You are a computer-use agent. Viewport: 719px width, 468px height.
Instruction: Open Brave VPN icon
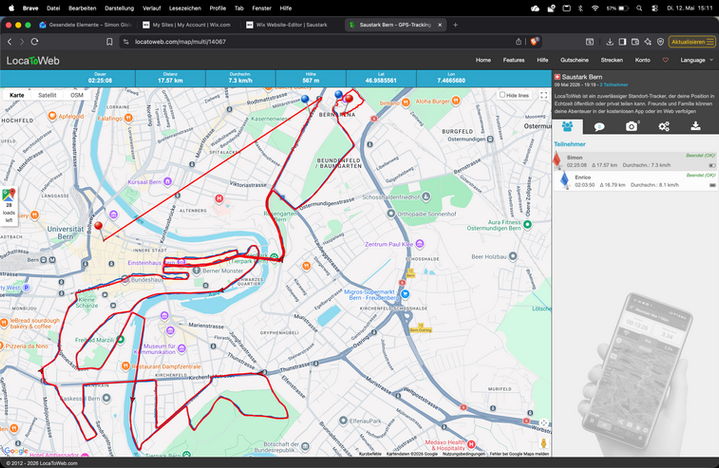tap(660, 42)
